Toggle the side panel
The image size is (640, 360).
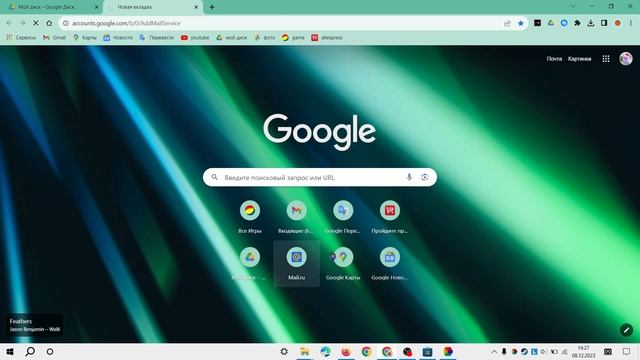click(604, 23)
